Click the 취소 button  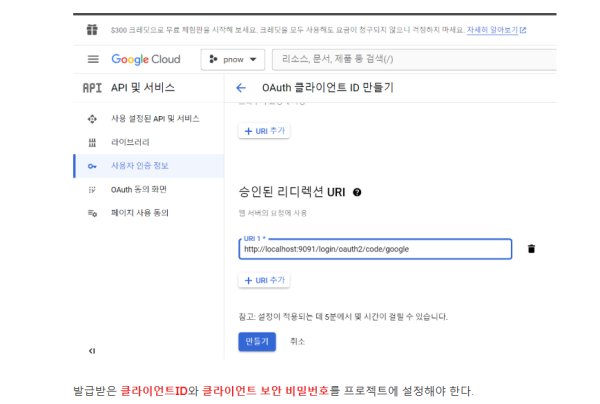click(x=297, y=341)
